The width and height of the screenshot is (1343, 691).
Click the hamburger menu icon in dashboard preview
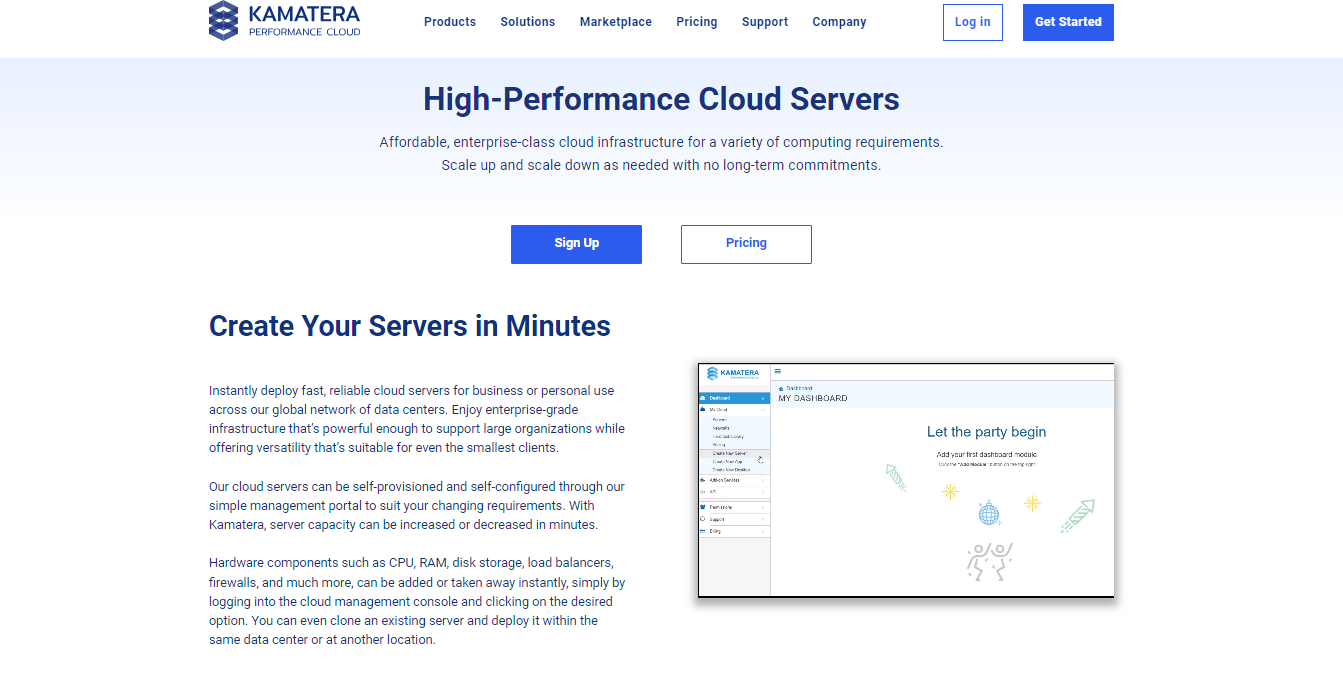[778, 371]
